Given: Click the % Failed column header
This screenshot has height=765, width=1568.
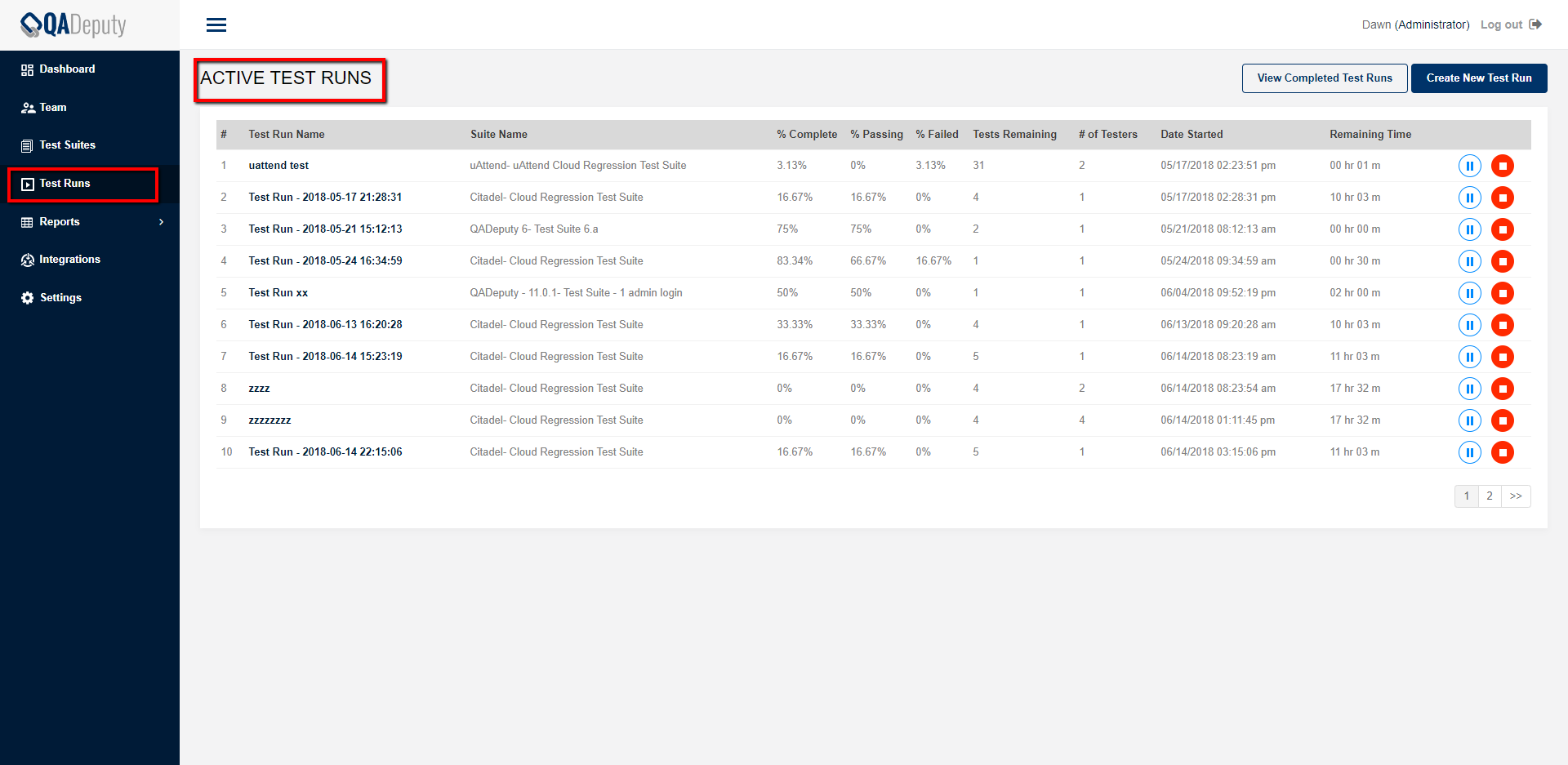Looking at the screenshot, I should 937,135.
